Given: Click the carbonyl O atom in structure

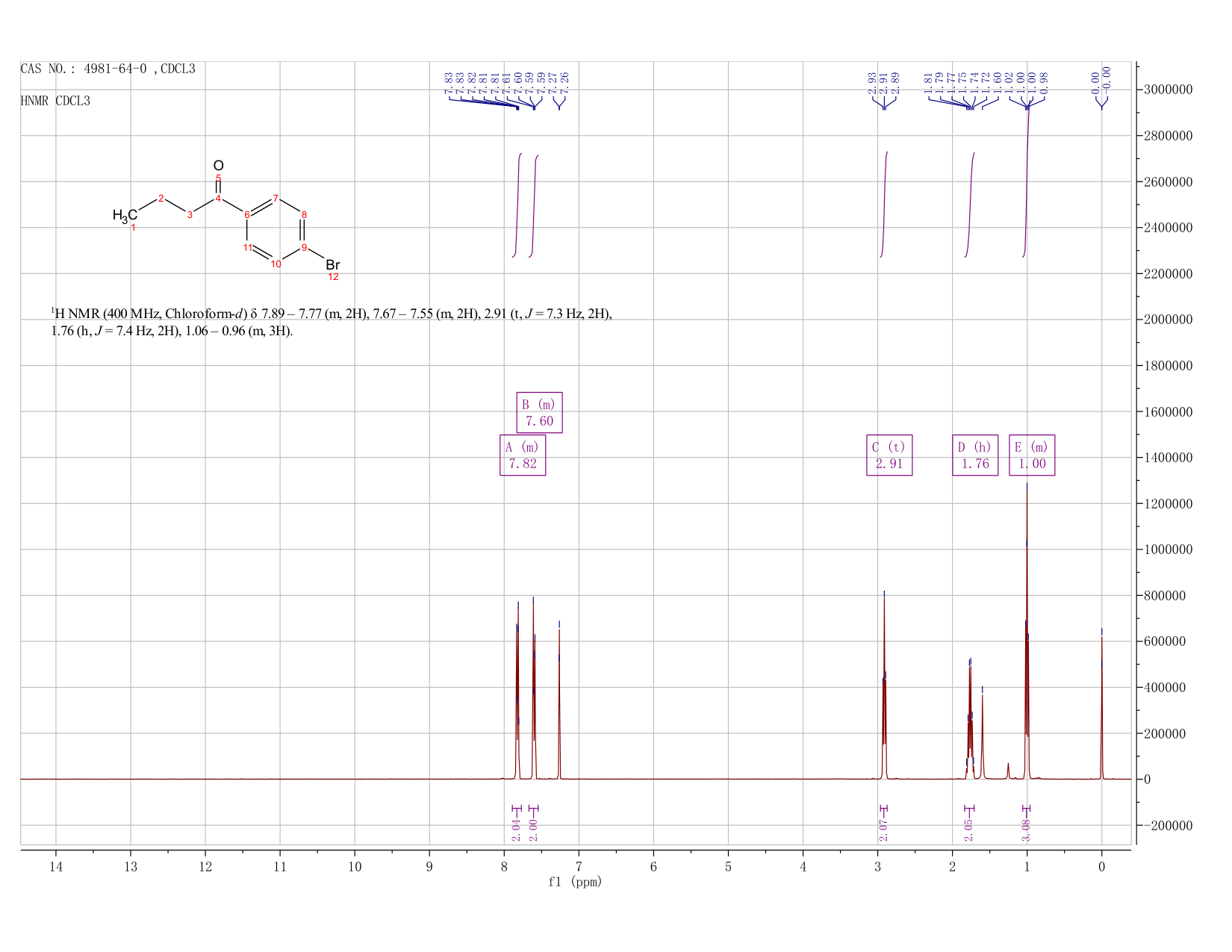Looking at the screenshot, I should tap(218, 165).
